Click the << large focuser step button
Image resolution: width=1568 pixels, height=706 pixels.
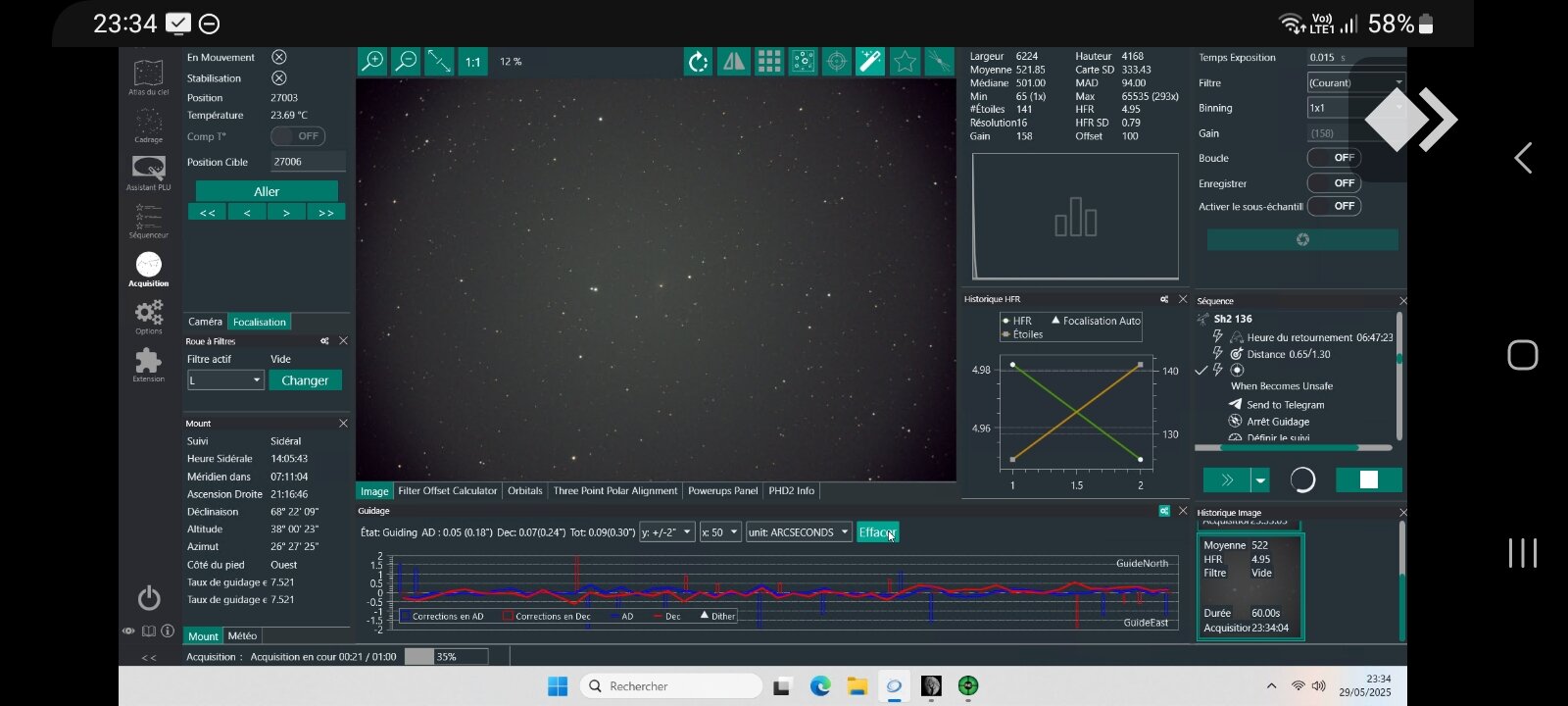[x=208, y=212]
